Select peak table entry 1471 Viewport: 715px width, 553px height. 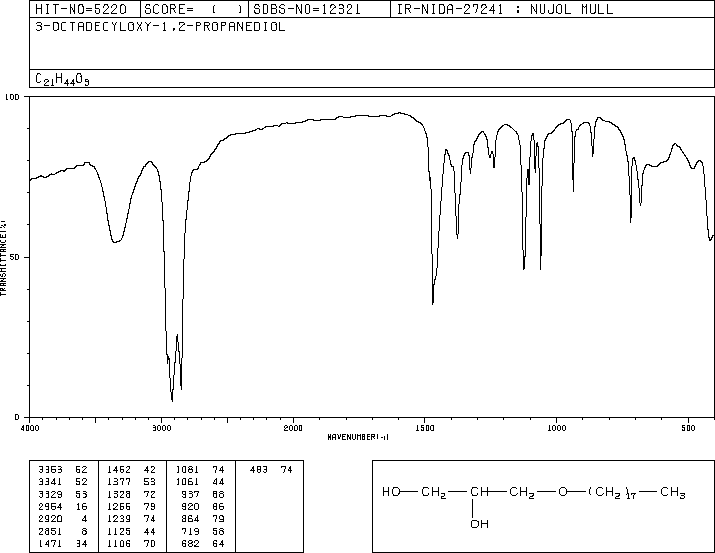62,544
